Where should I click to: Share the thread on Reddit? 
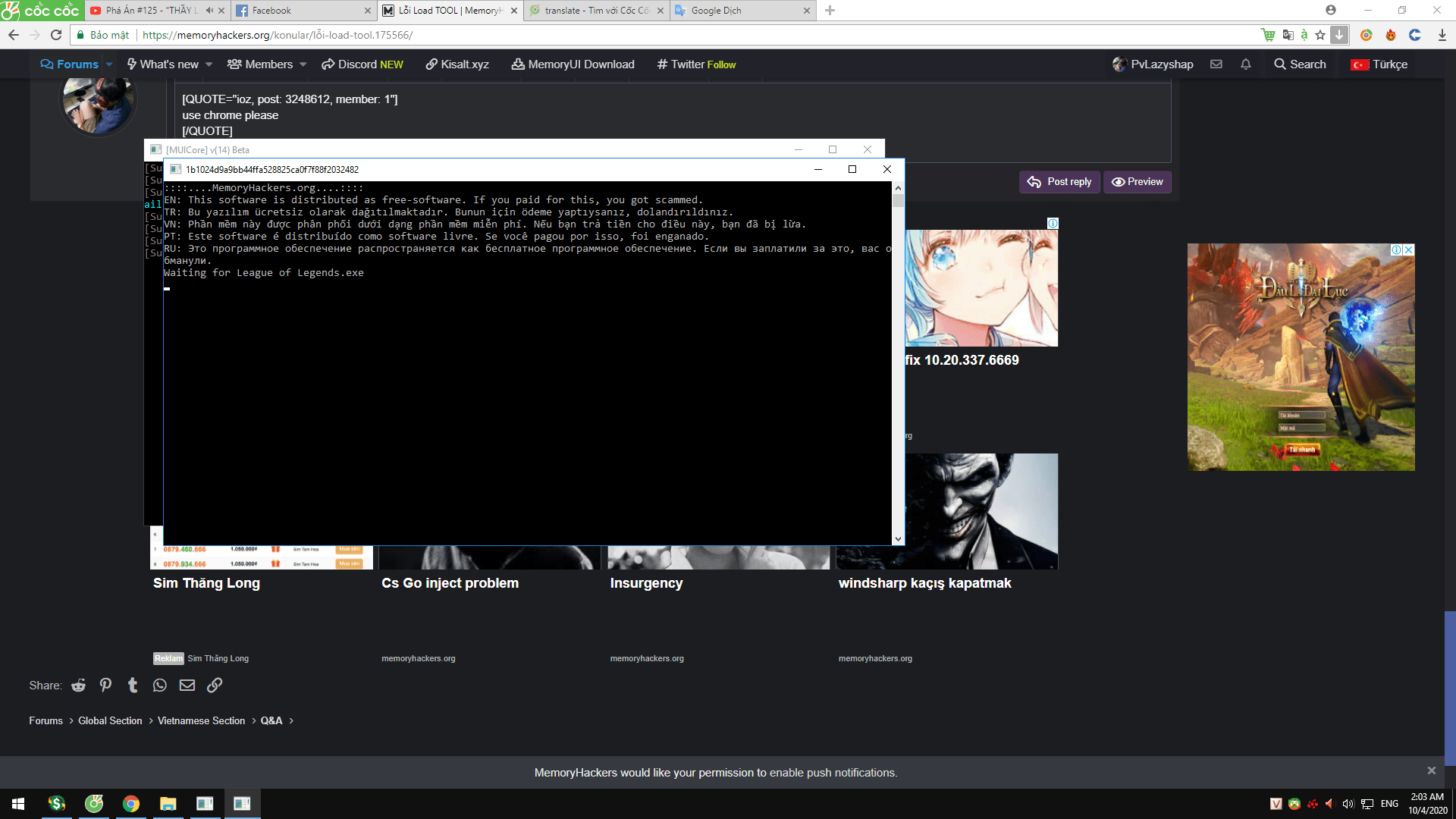pos(78,686)
